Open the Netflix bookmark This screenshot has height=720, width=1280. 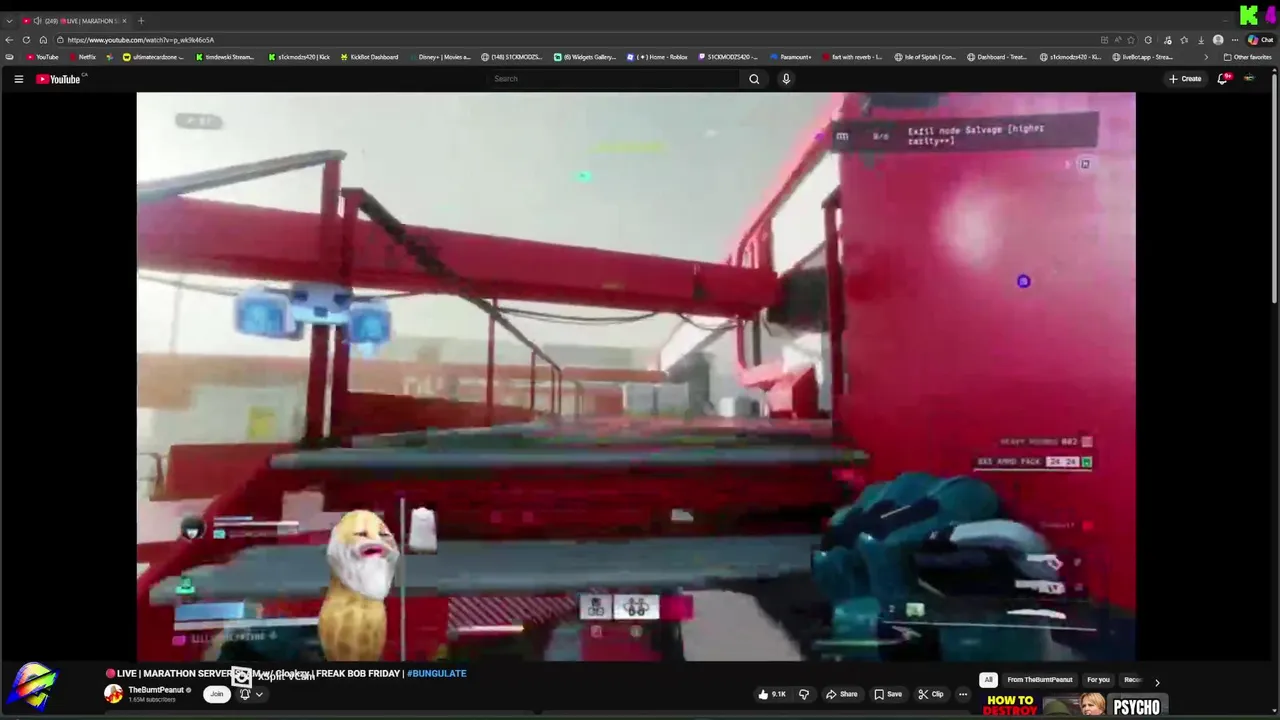point(82,57)
